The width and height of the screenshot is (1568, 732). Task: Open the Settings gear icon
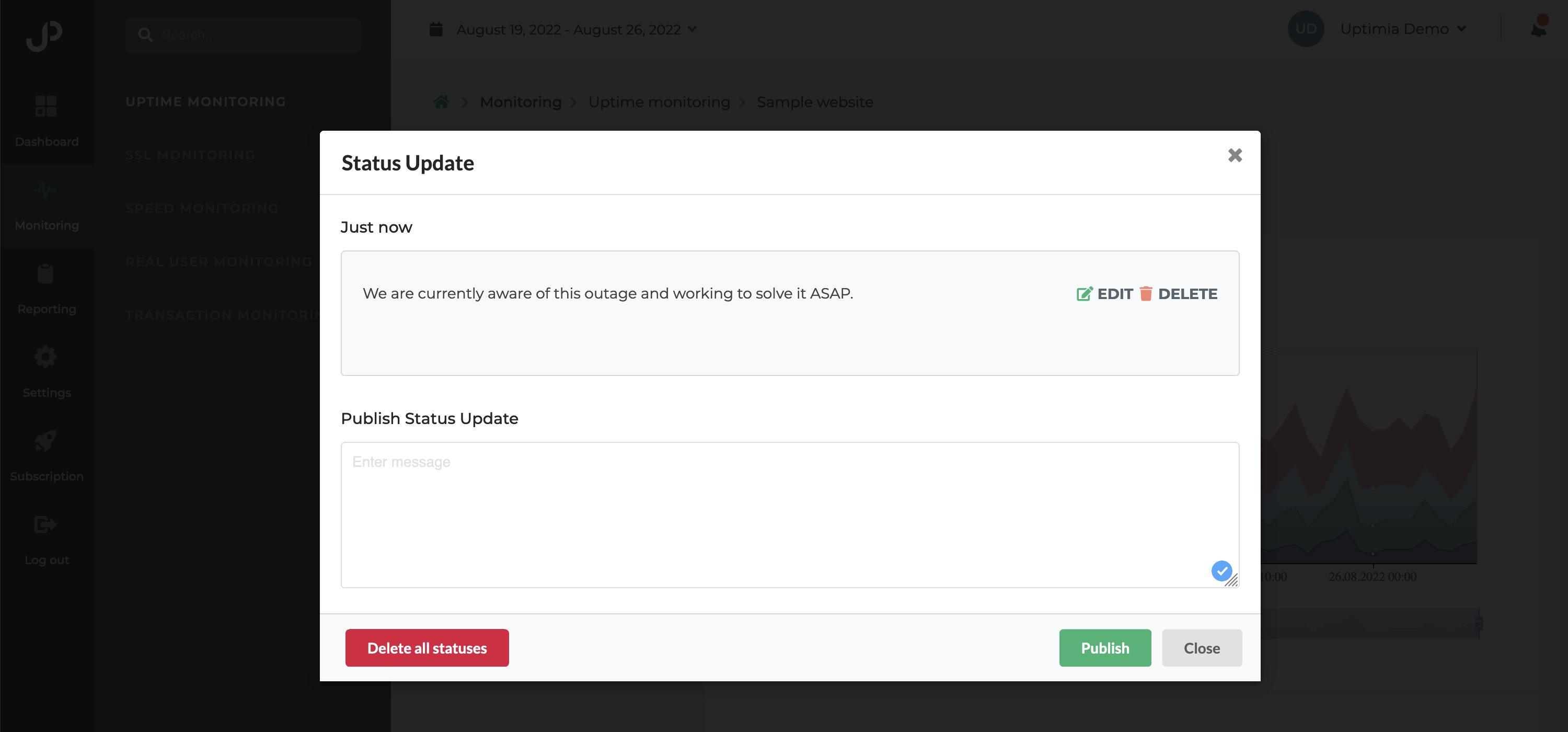coord(45,357)
